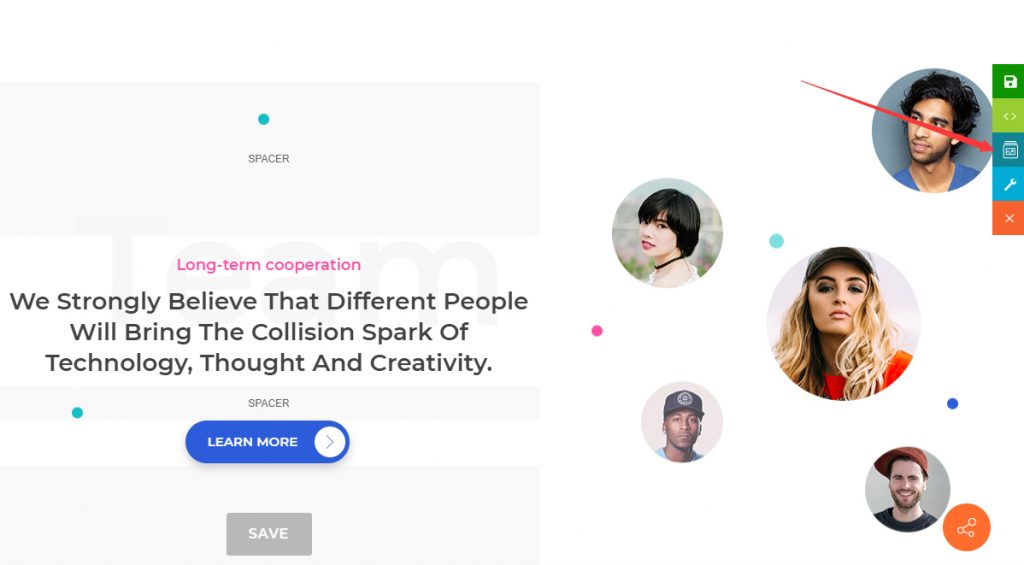Click the pink "Long-term cooperation" subtitle
This screenshot has height=565, width=1024.
point(268,265)
